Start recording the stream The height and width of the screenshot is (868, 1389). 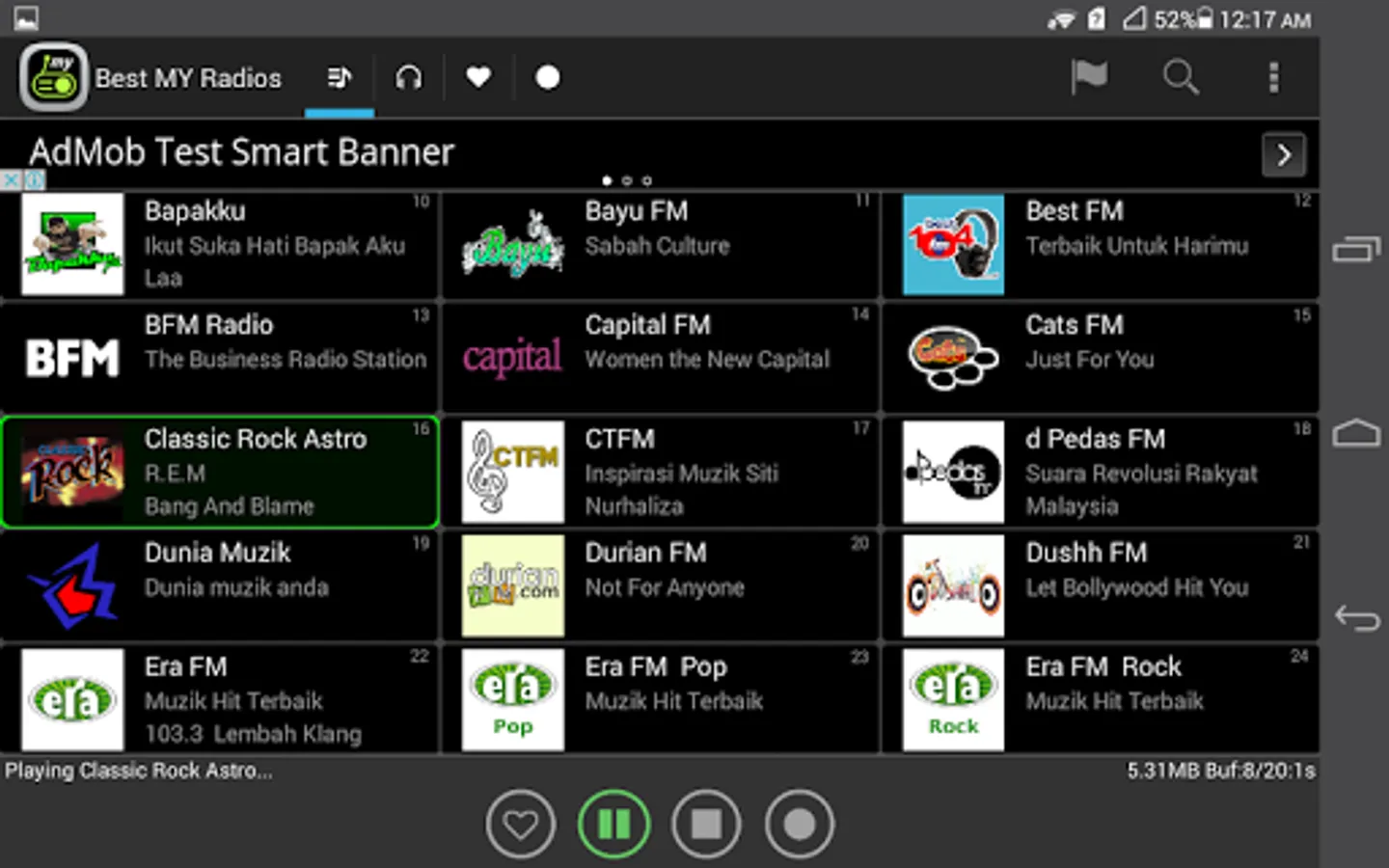pos(799,825)
